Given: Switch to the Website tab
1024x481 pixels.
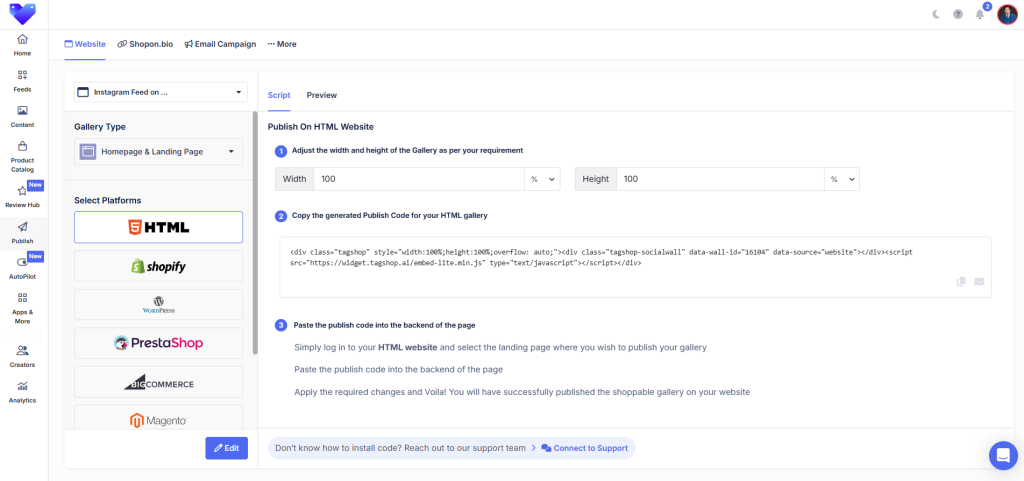Looking at the screenshot, I should (x=85, y=44).
